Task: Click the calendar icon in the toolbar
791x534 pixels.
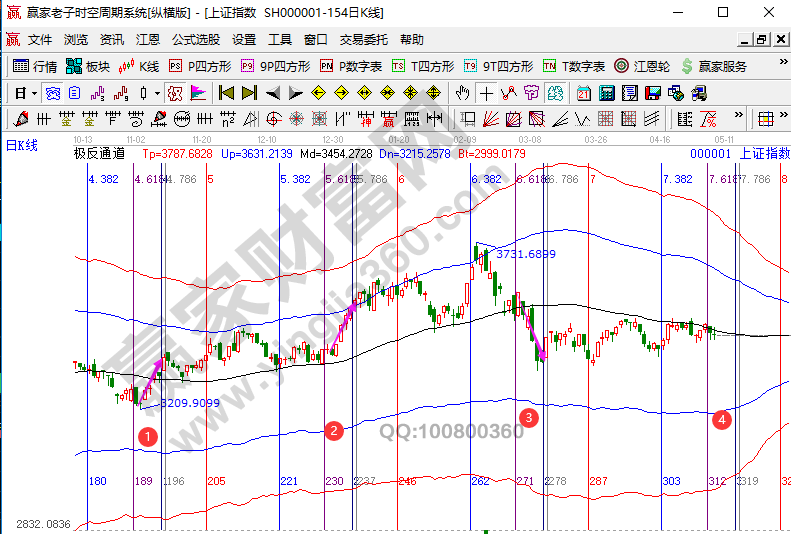Action: coord(584,93)
